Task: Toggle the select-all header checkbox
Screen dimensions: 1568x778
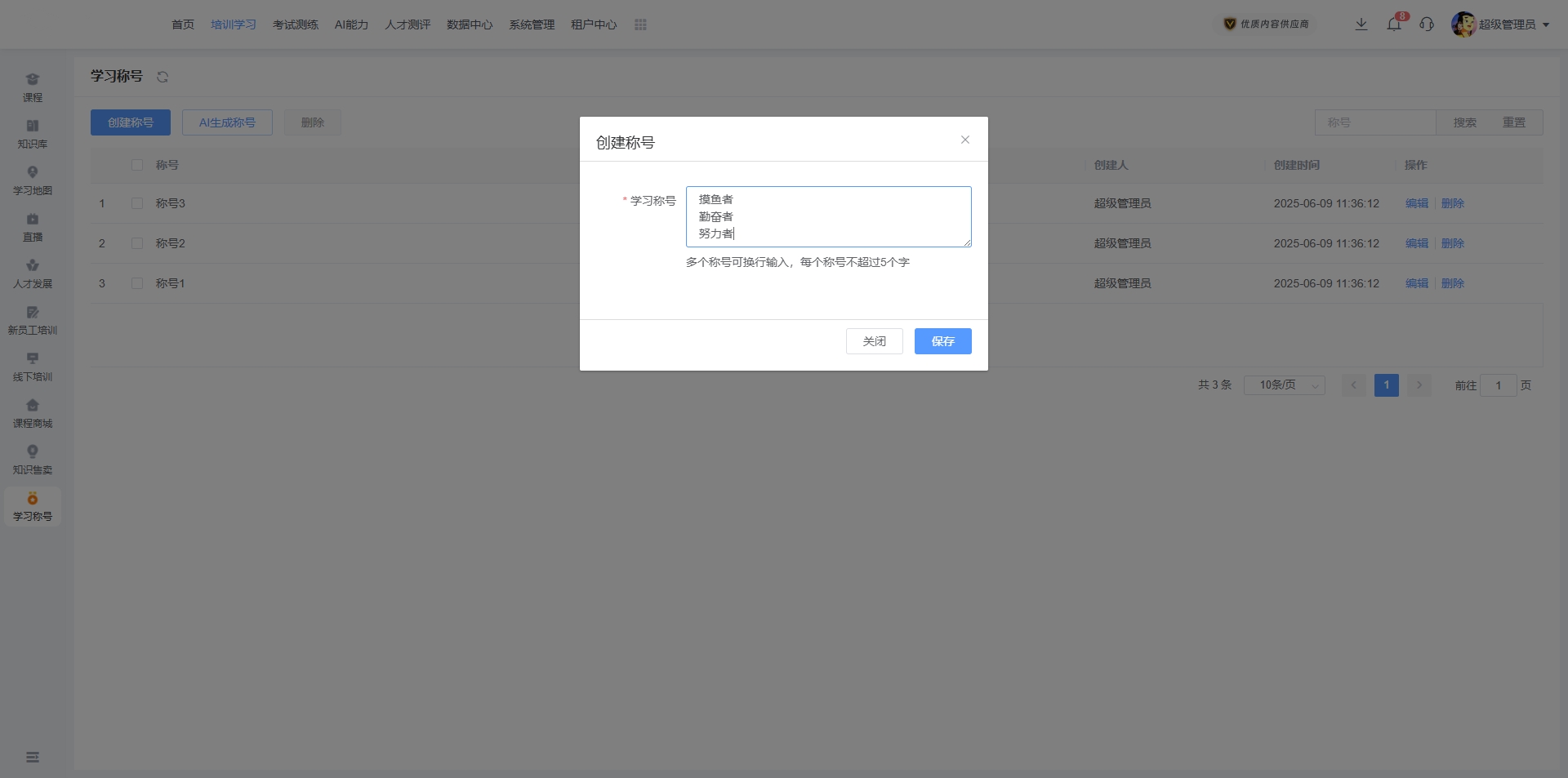Action: point(137,165)
